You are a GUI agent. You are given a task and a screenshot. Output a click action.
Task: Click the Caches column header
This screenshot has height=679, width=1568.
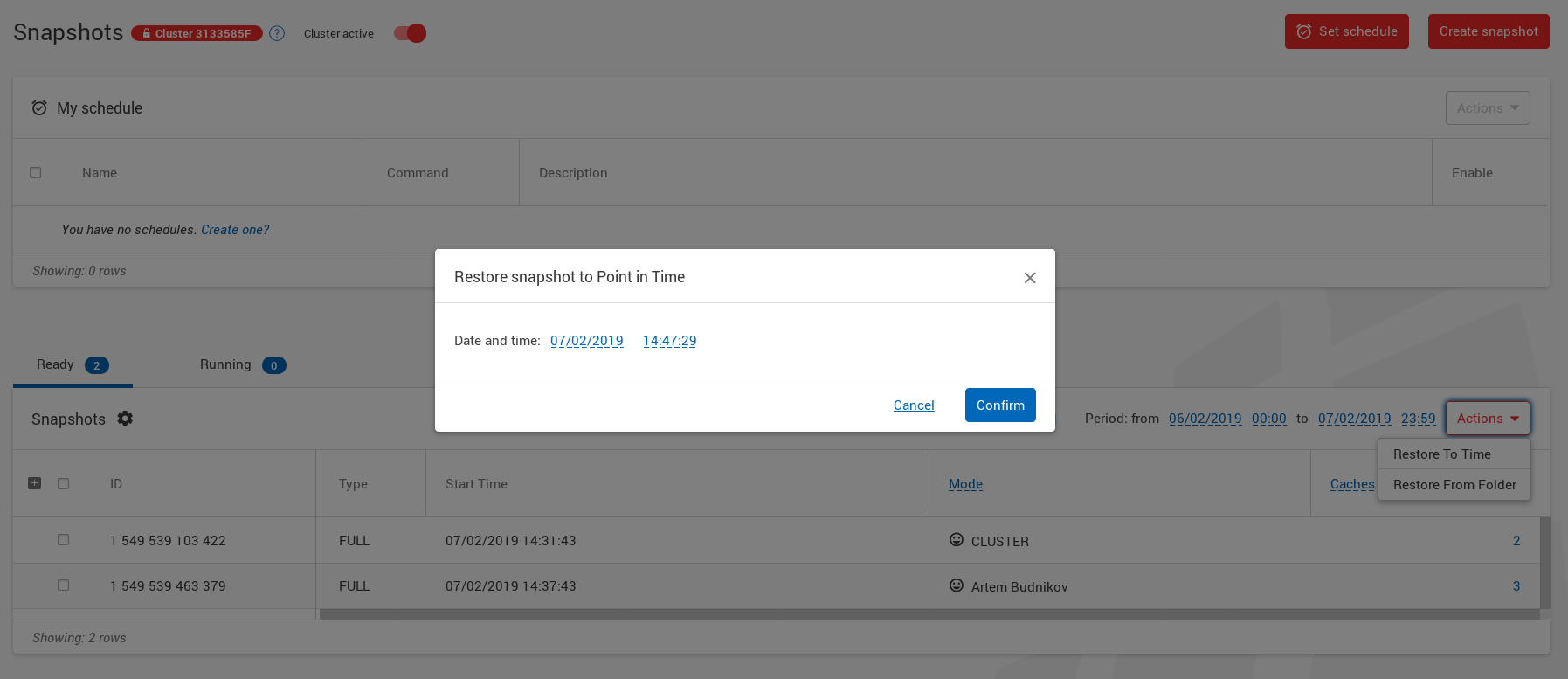[1352, 484]
